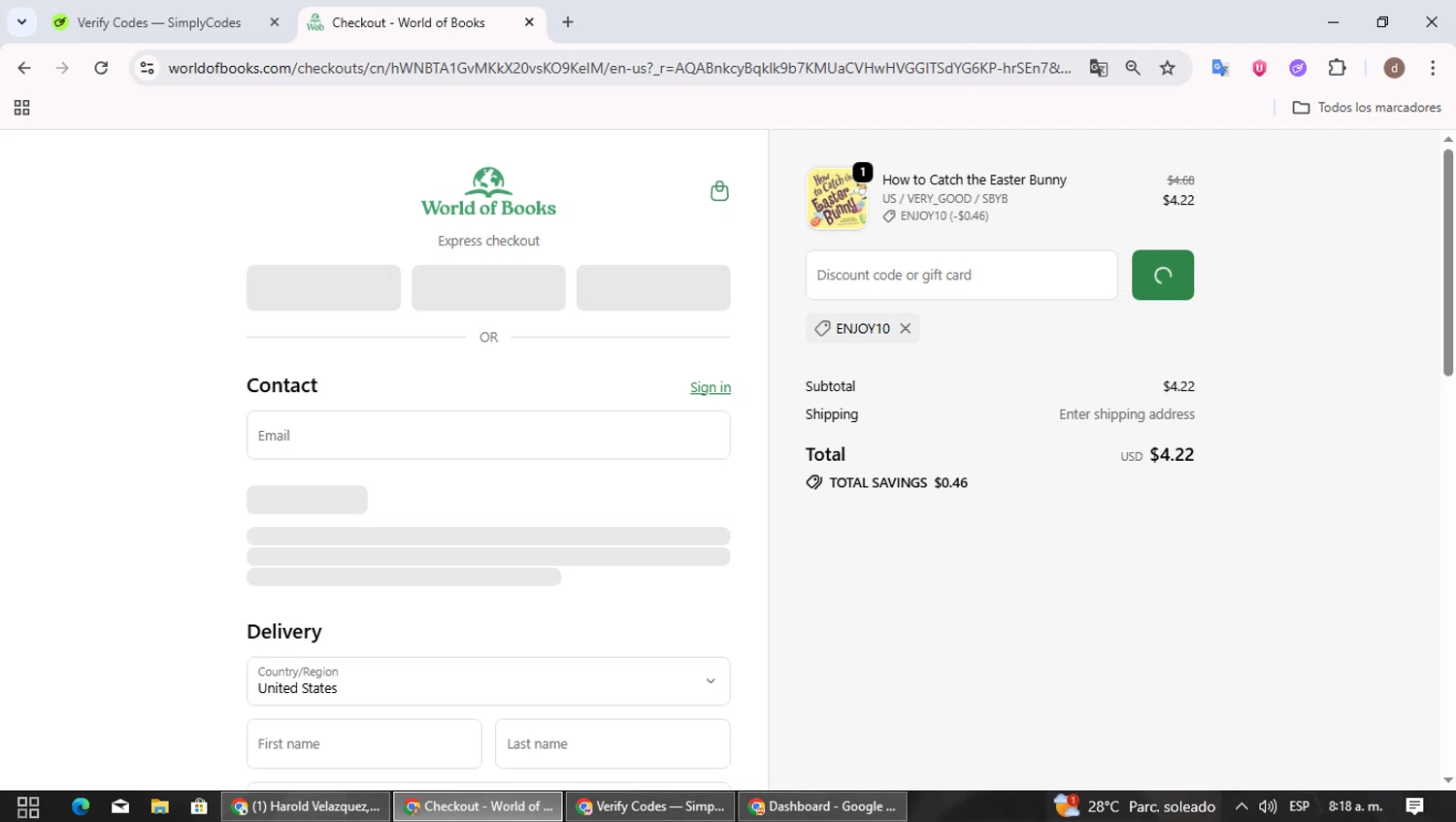Click the Easter Bunny book thumbnail
1456x822 pixels.
pos(837,198)
